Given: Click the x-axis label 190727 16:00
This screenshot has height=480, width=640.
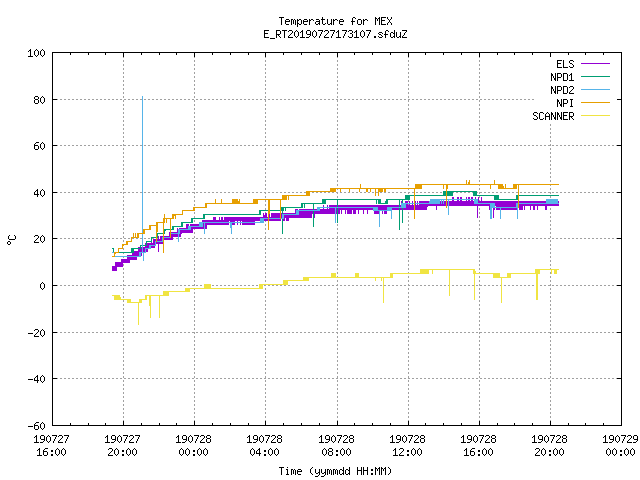Looking at the screenshot, I should click(x=51, y=445).
